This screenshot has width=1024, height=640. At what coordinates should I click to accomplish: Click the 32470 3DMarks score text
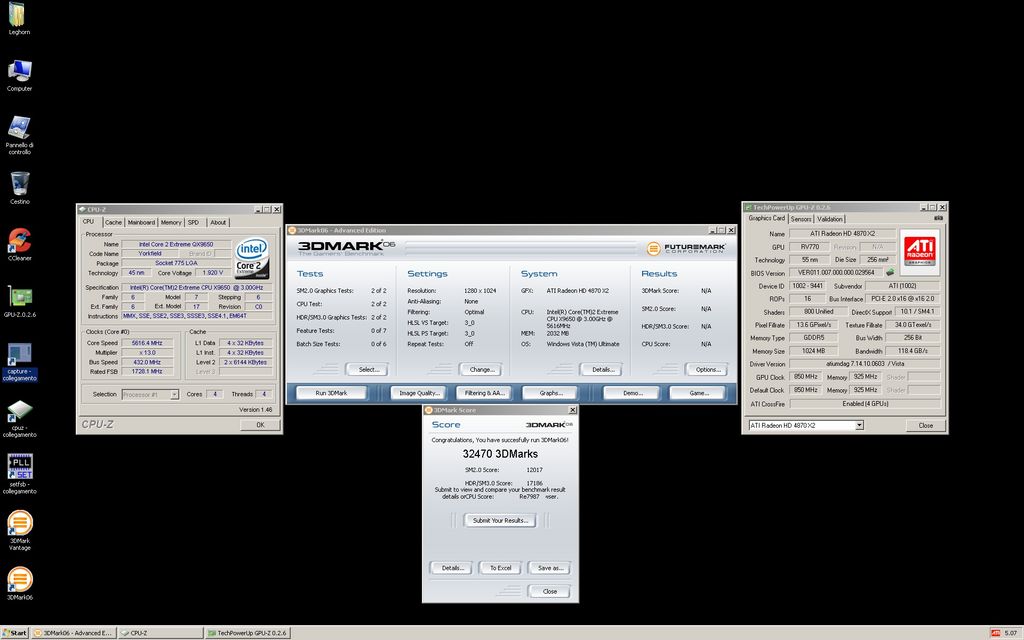pyautogui.click(x=500, y=454)
